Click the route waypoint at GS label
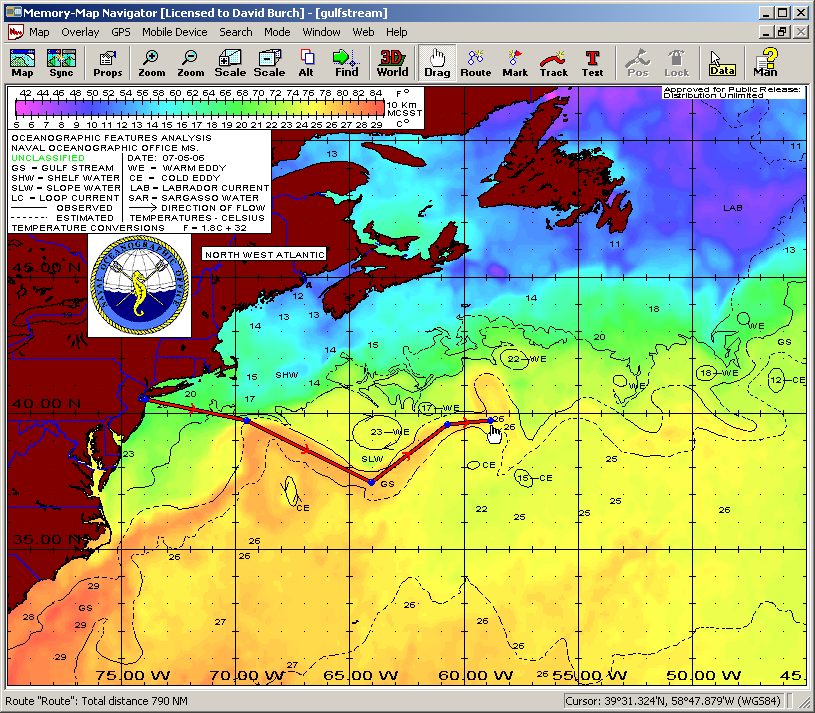The height and width of the screenshot is (713, 815). click(371, 483)
